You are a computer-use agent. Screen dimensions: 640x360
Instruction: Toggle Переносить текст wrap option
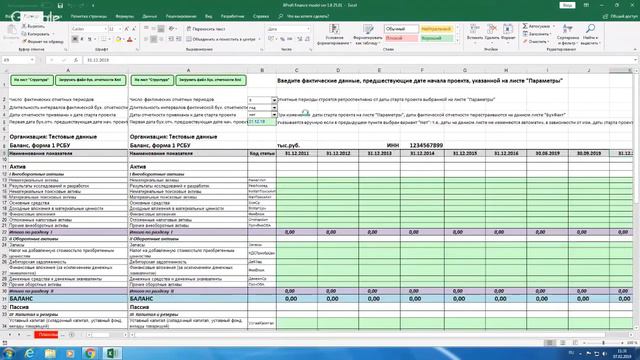tap(206, 29)
